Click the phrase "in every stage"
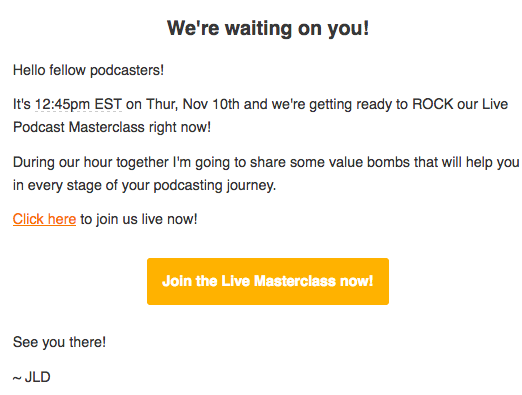 (57, 186)
